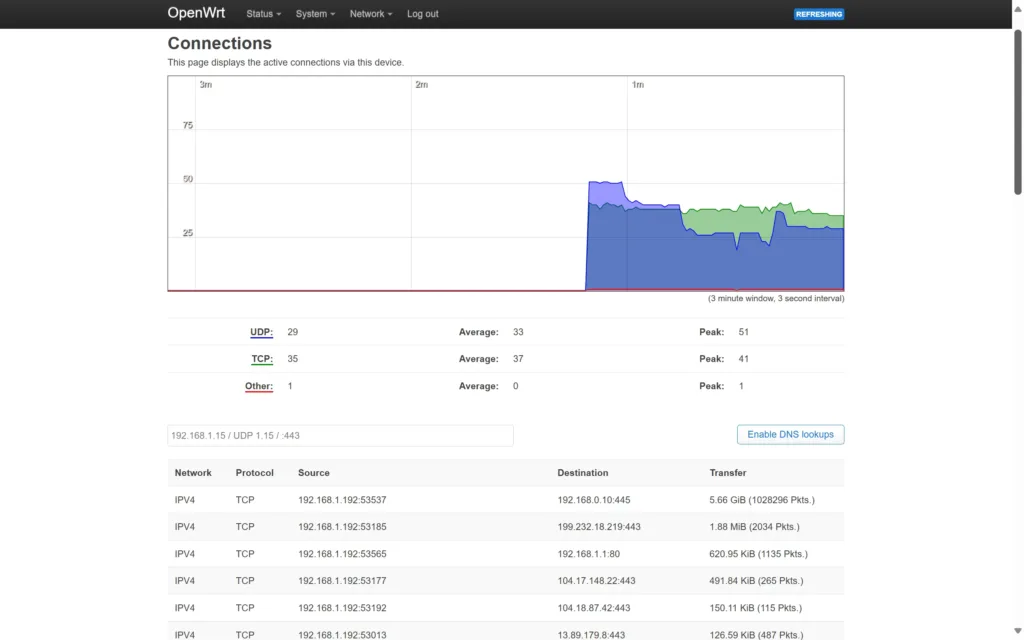Select transfer 150.11 KiB cell
The width and height of the screenshot is (1024, 640).
[756, 608]
